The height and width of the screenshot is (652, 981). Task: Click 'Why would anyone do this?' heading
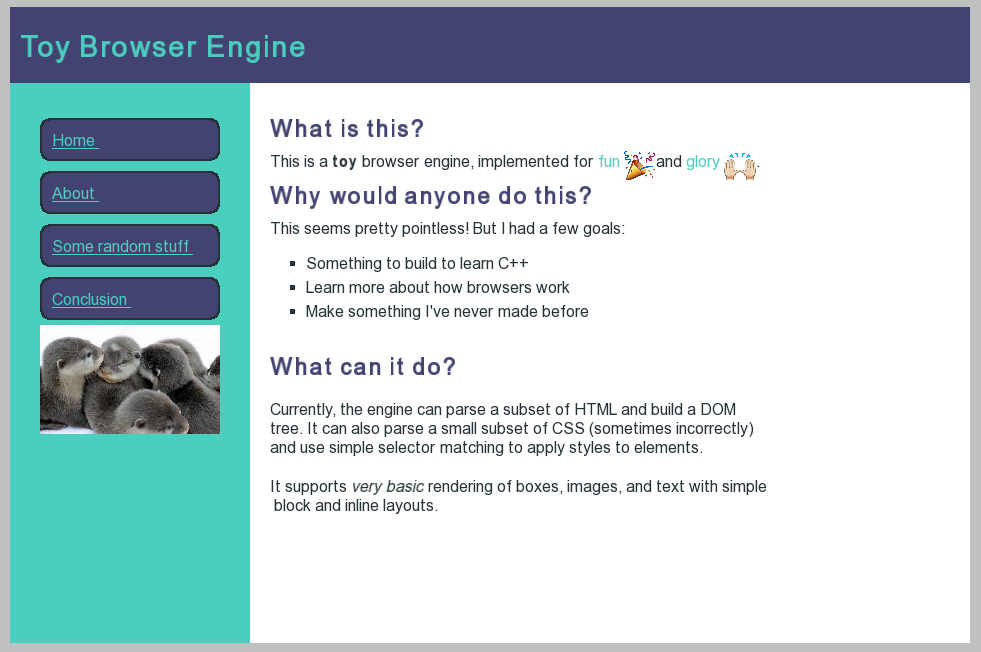tap(431, 195)
